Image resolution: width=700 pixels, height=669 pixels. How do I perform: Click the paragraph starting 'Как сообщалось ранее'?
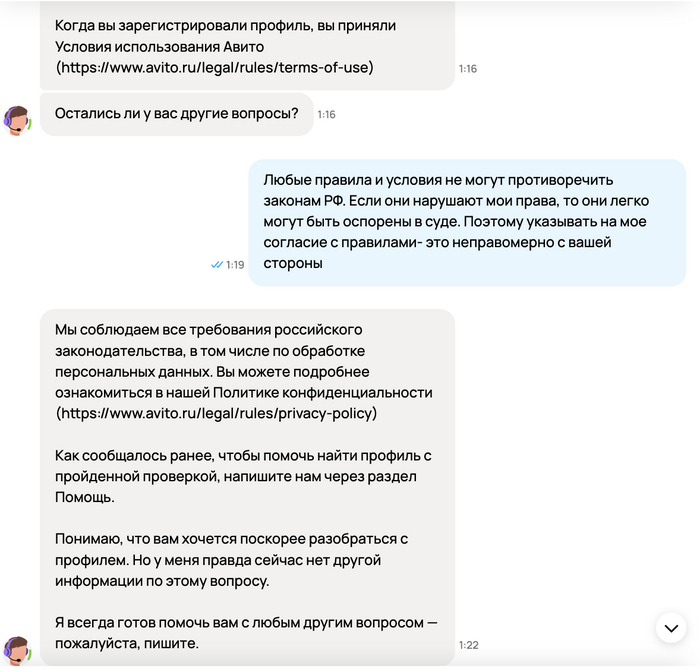[243, 476]
